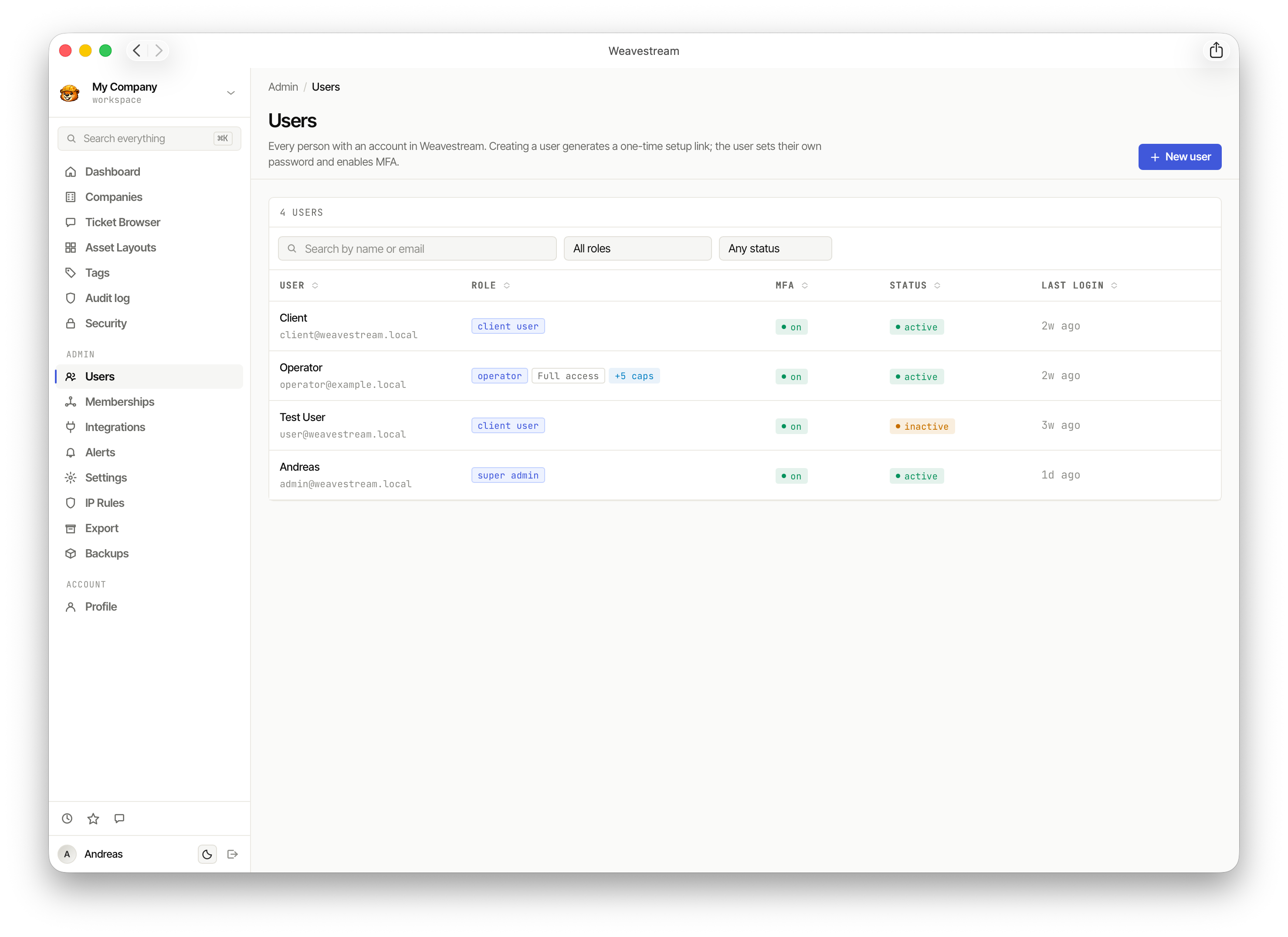Click the Export archive icon
The image size is (1288, 937).
click(x=71, y=528)
